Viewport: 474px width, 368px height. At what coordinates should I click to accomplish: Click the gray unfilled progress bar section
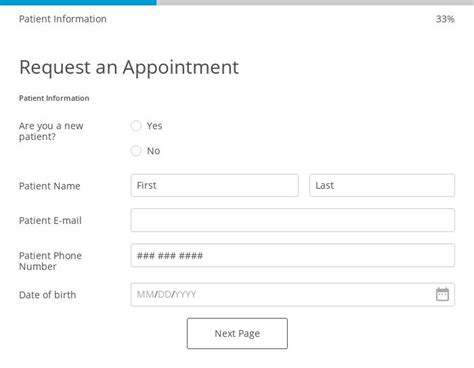point(315,2)
